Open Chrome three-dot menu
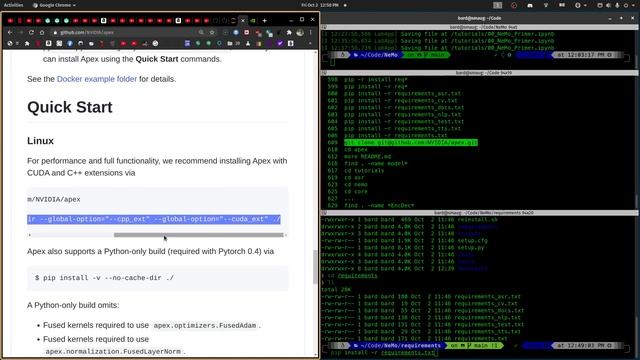640x360 pixels. [310, 32]
